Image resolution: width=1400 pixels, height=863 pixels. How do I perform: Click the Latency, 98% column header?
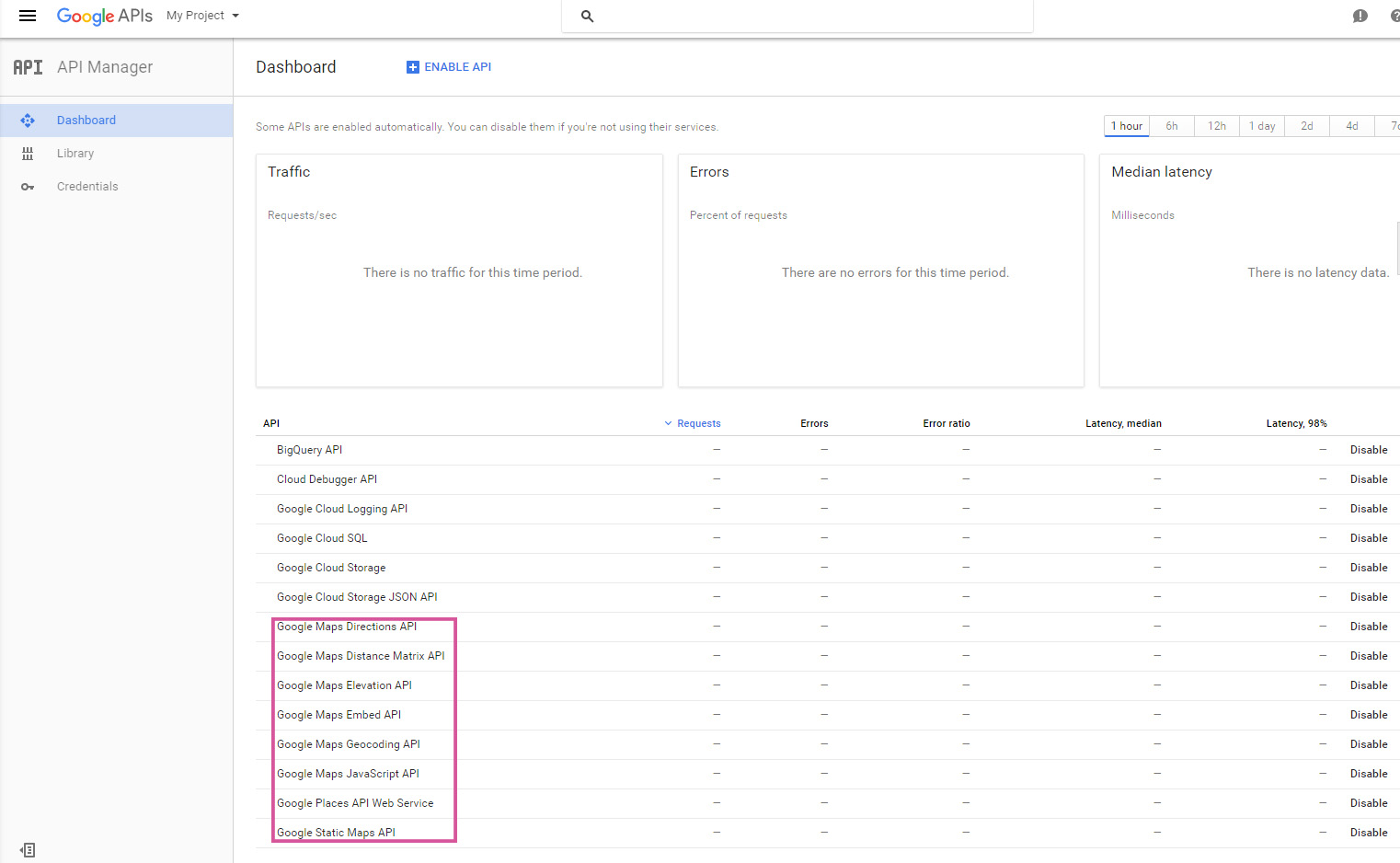point(1296,423)
